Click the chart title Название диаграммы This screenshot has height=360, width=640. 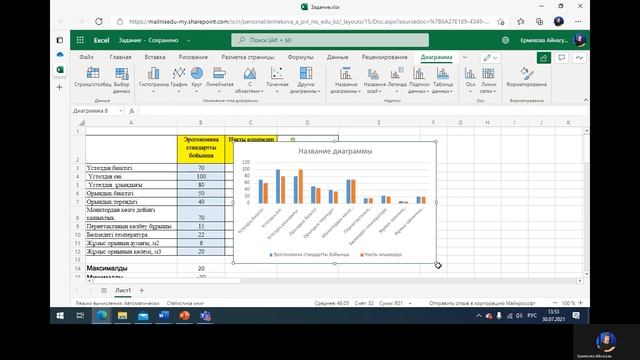(335, 151)
